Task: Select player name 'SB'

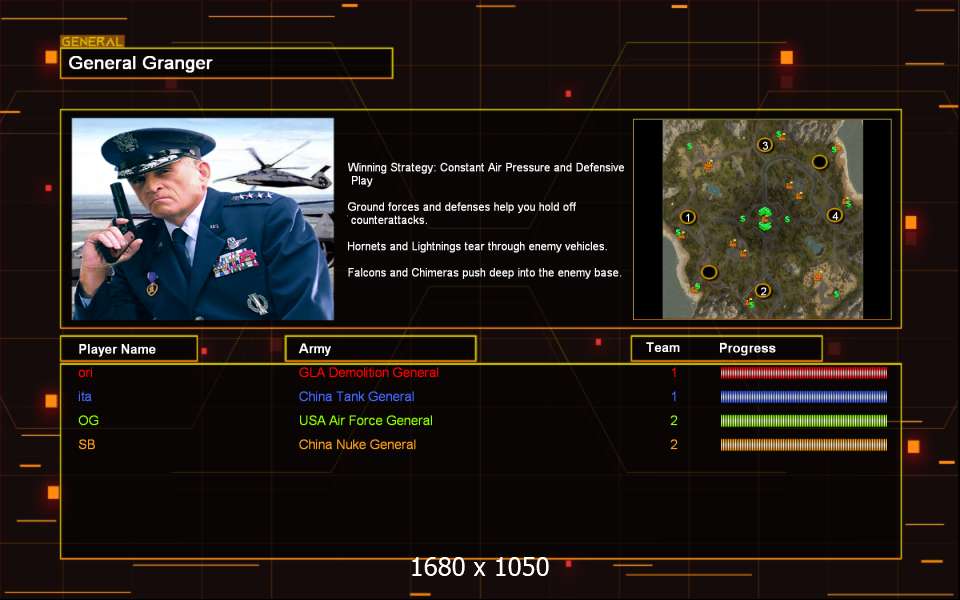Action: point(86,444)
